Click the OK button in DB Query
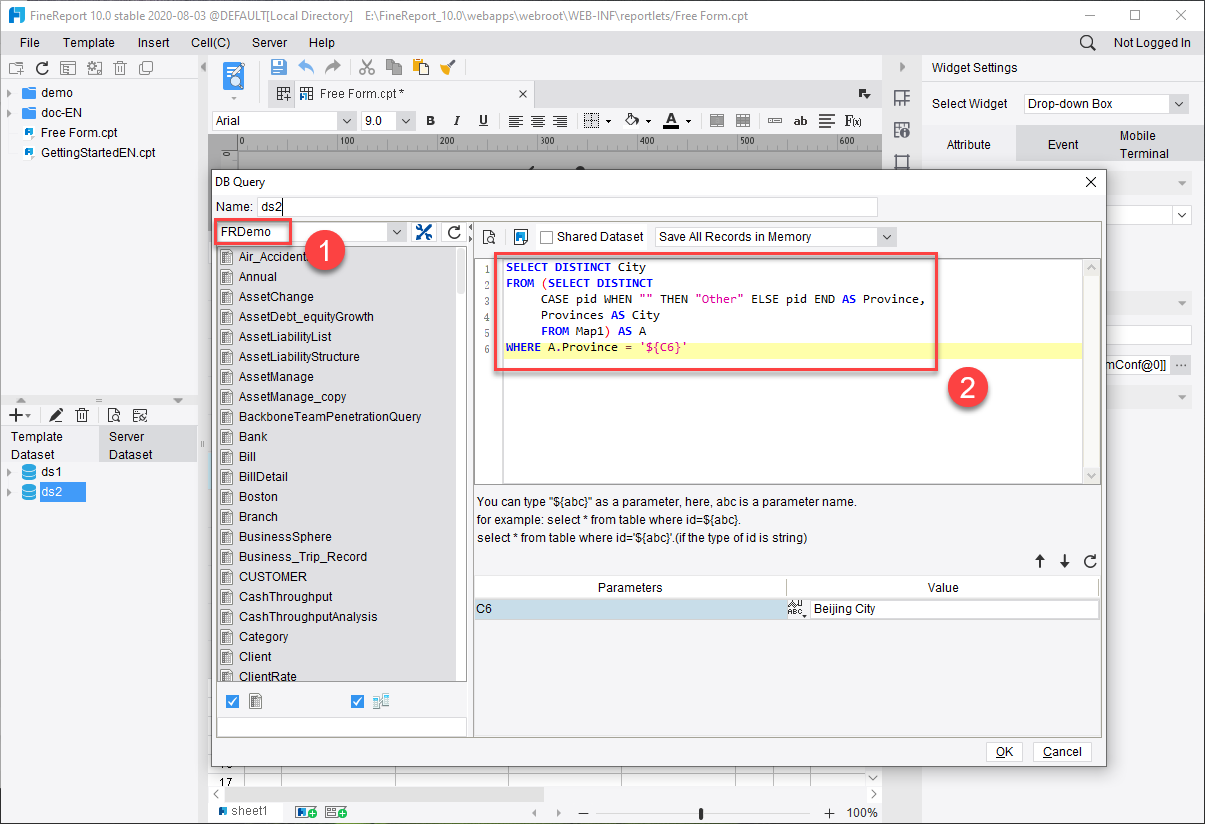The width and height of the screenshot is (1205, 824). point(1004,752)
